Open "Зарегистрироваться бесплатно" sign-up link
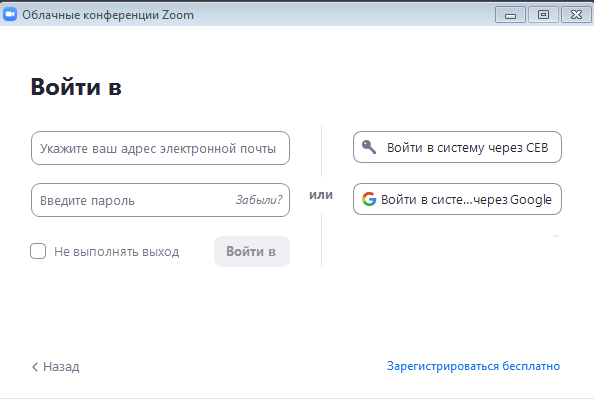This screenshot has height=399, width=594. click(473, 366)
